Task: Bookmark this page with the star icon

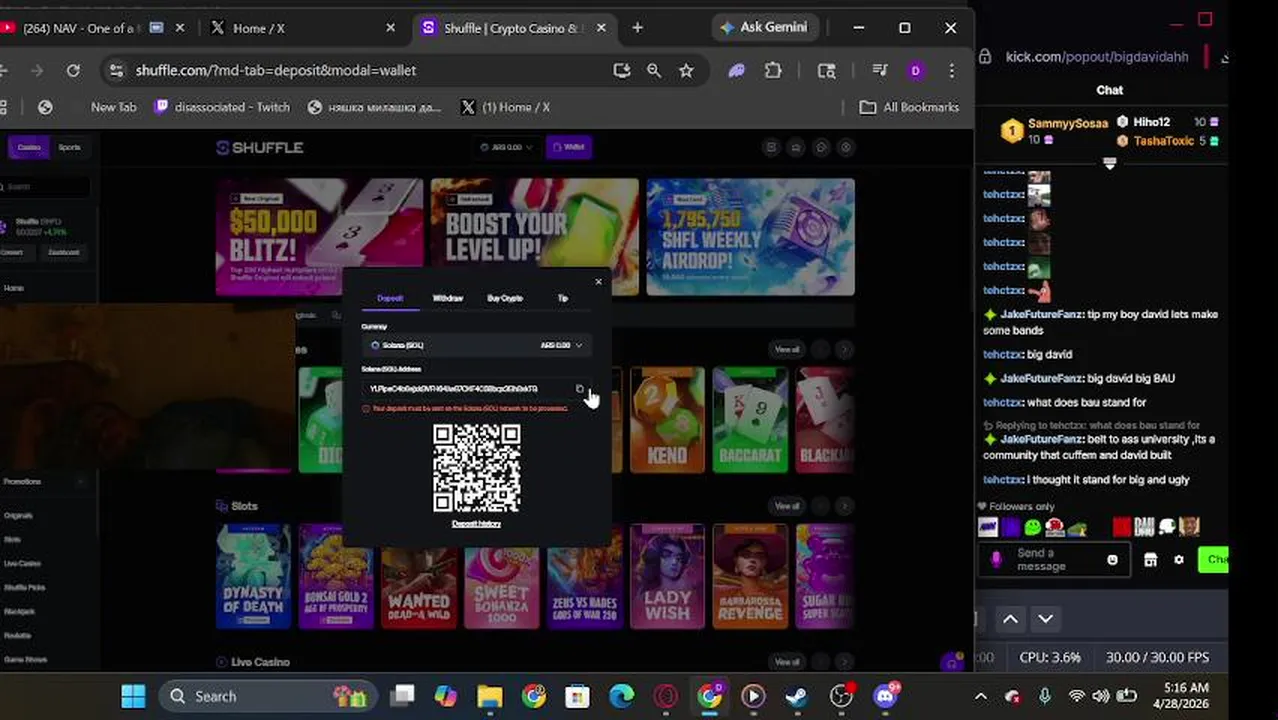Action: tap(686, 70)
